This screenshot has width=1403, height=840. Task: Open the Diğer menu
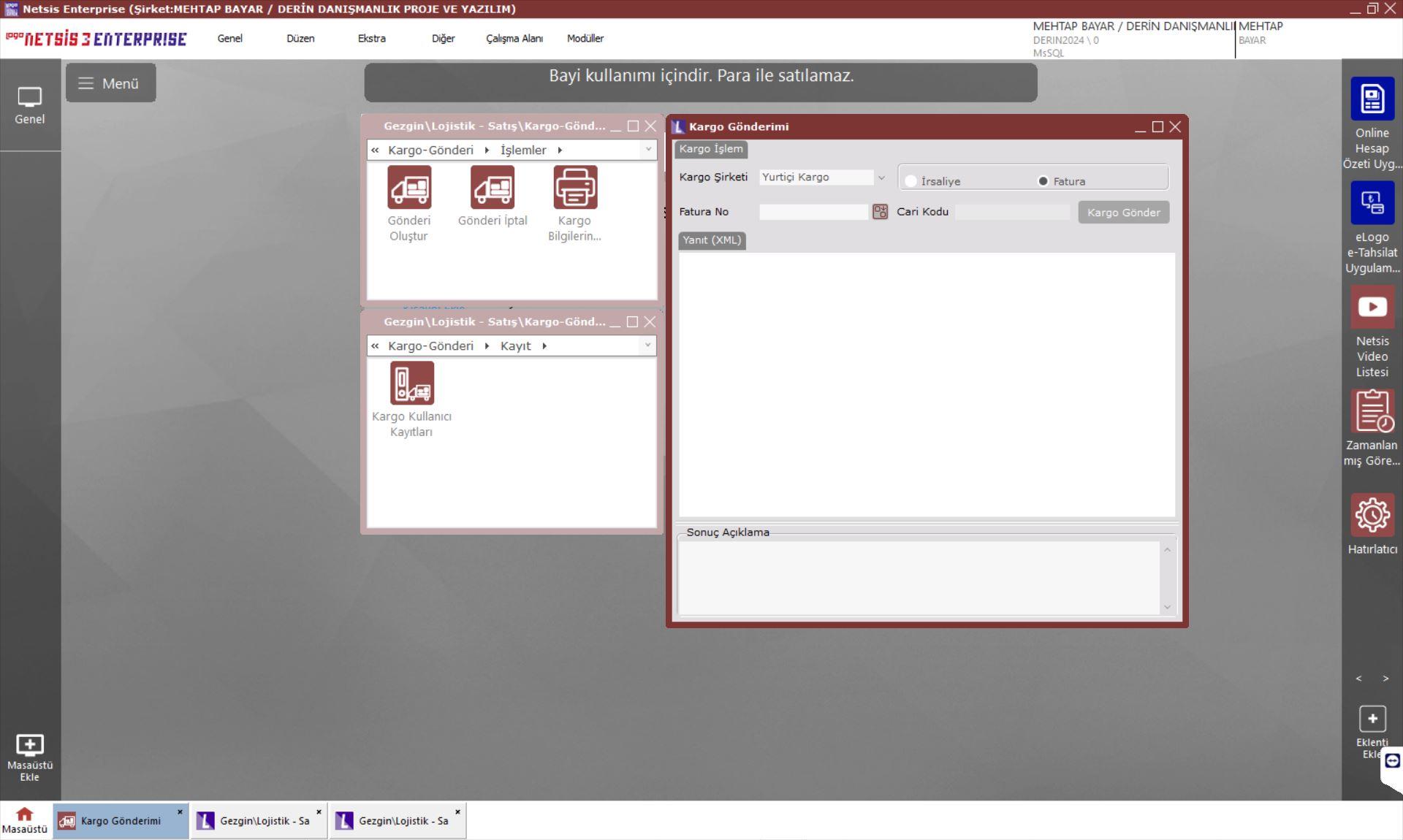pyautogui.click(x=443, y=39)
